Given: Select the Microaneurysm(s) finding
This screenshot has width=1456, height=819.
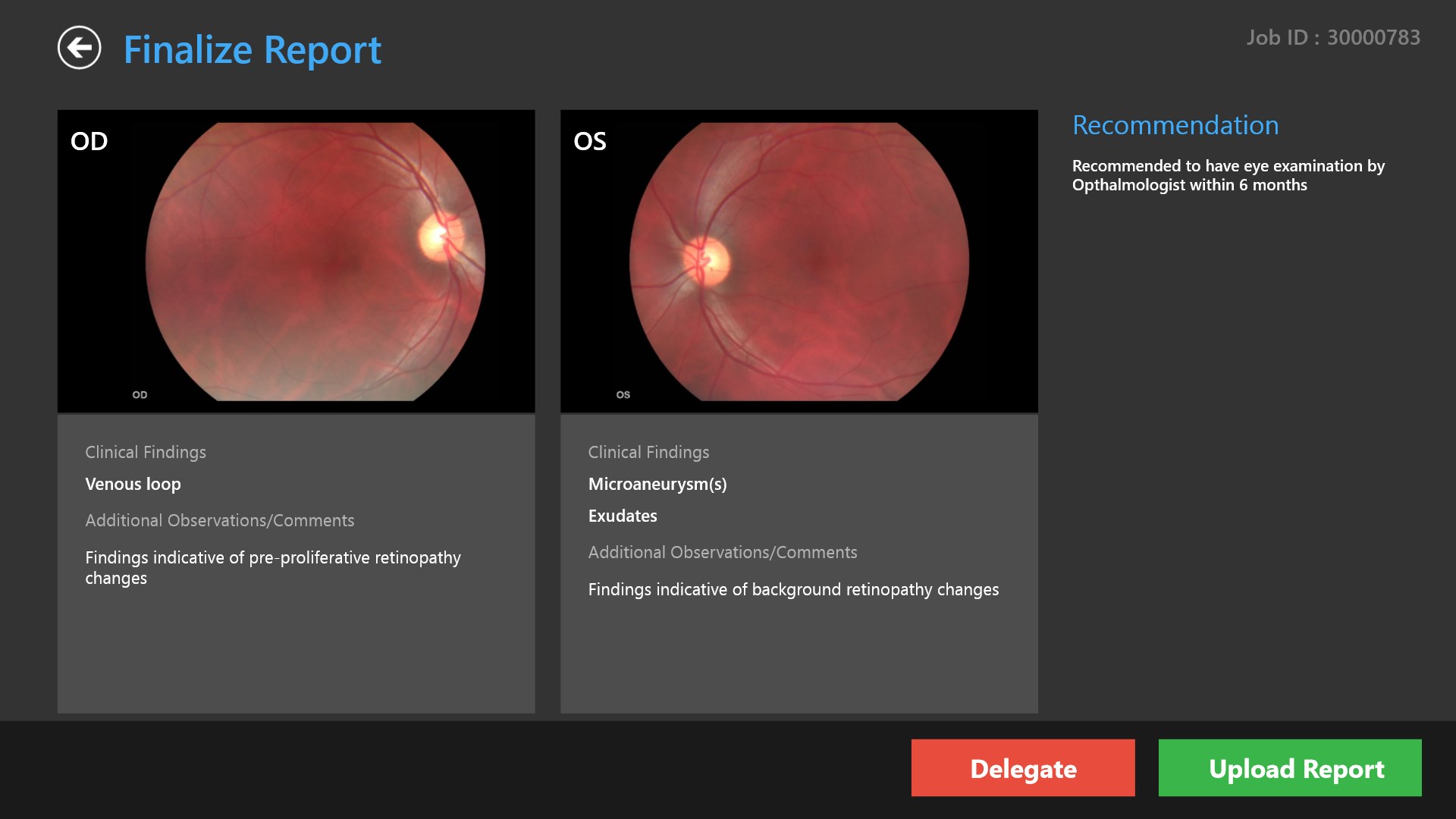Looking at the screenshot, I should (657, 484).
